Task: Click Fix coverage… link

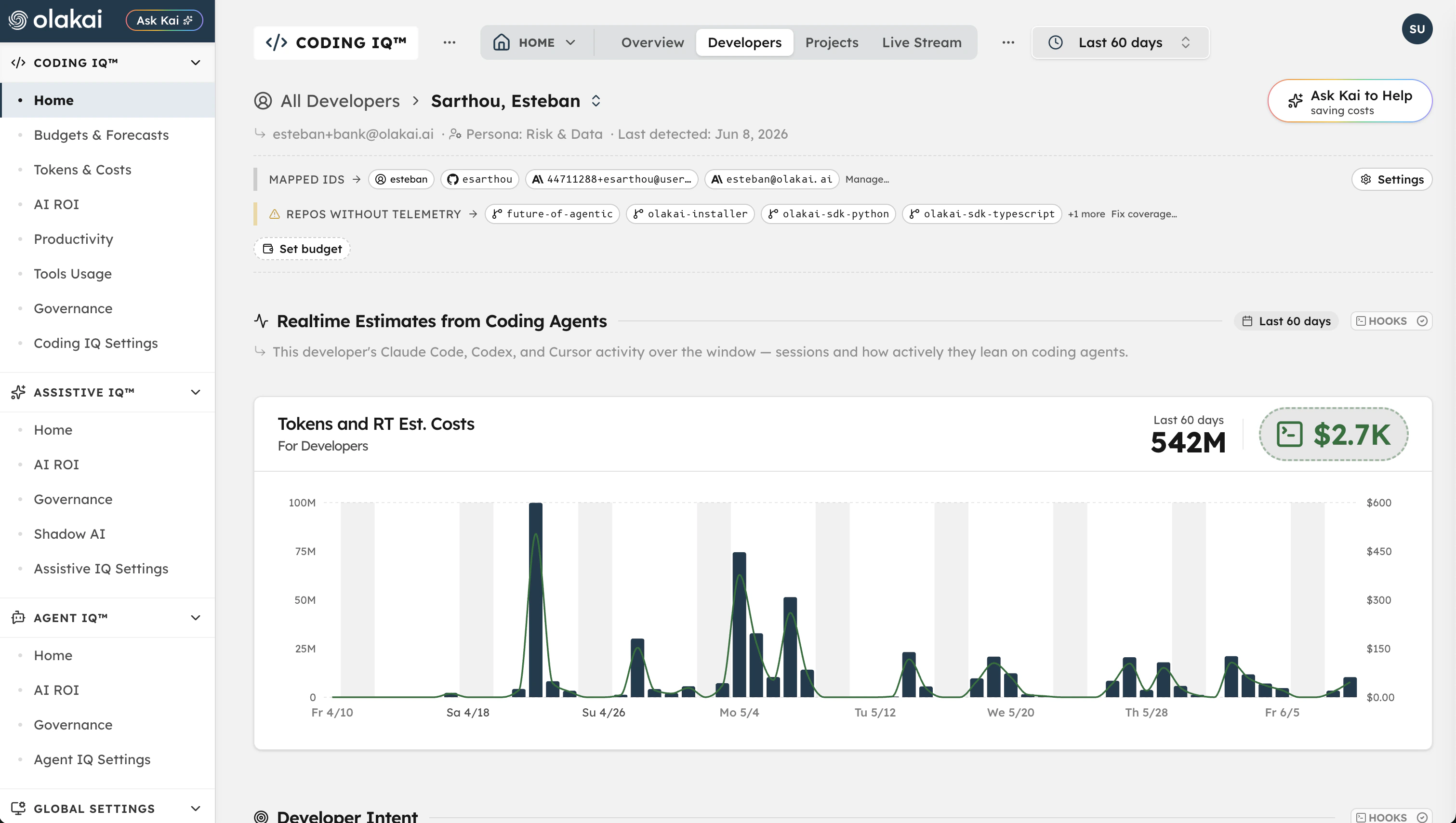Action: click(x=1143, y=214)
